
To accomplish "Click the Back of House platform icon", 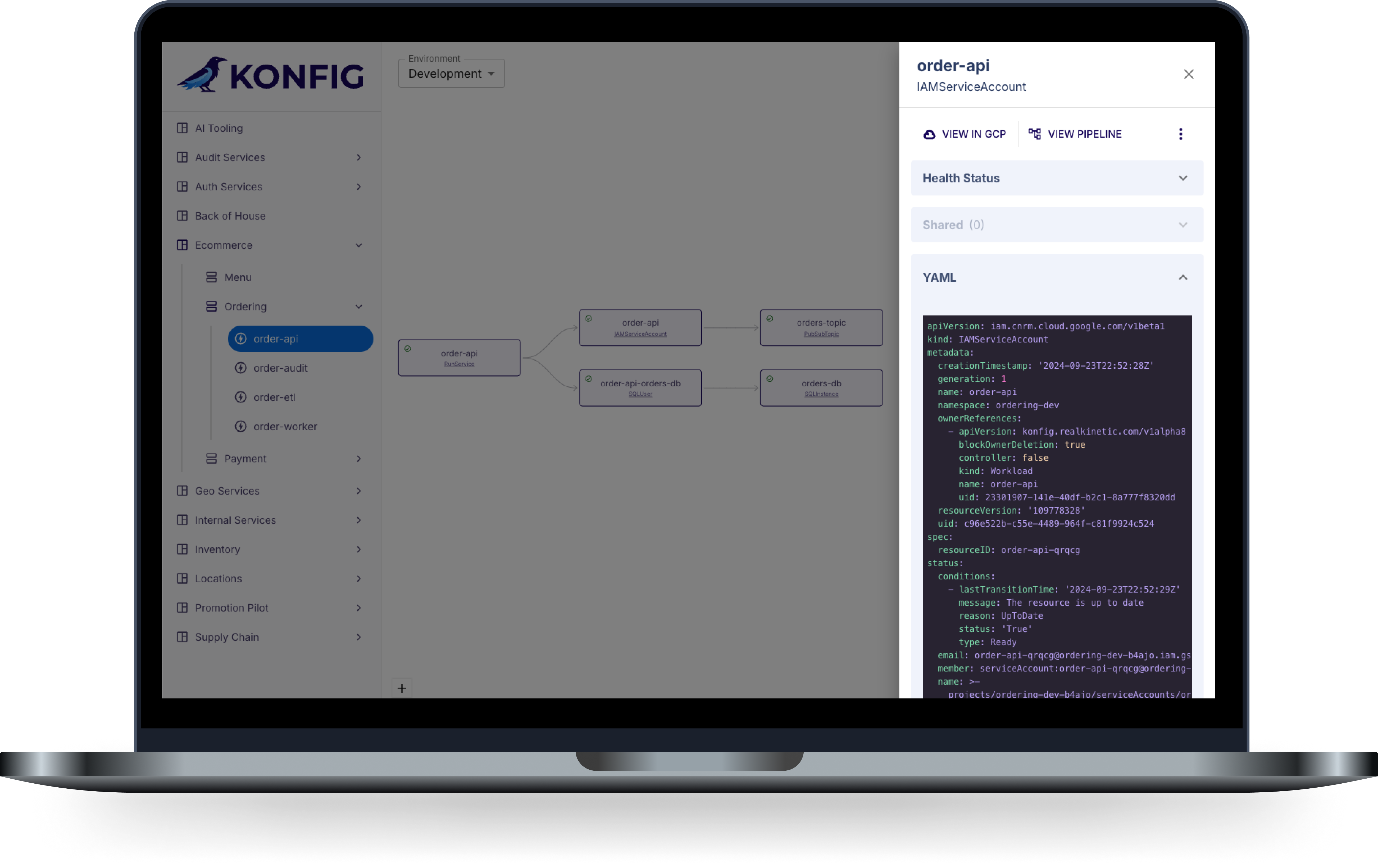I will [x=183, y=216].
